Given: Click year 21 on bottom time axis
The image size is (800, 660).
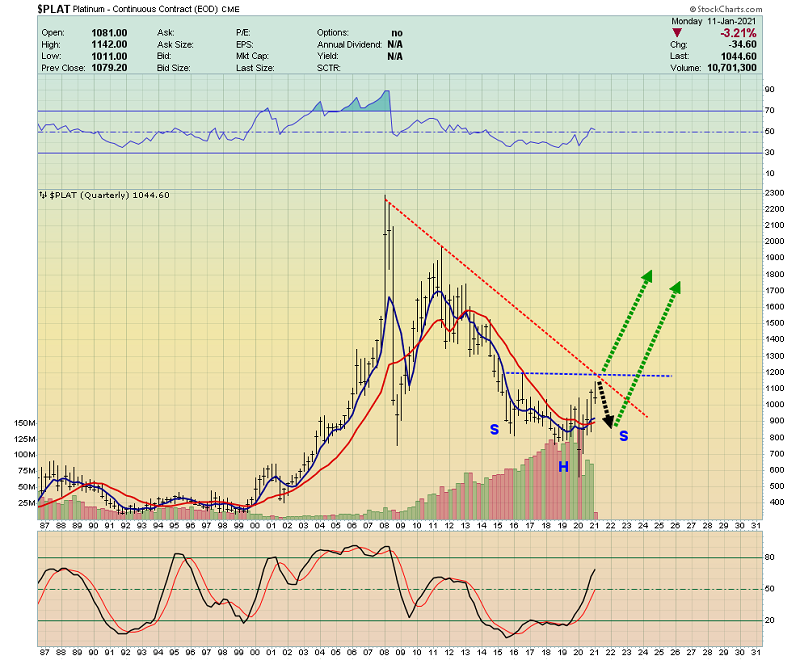Looking at the screenshot, I should pos(594,526).
